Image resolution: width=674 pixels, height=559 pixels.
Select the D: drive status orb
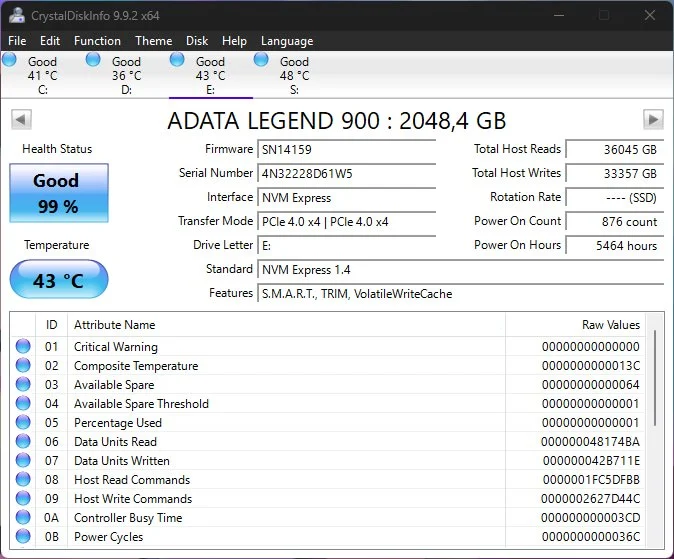pos(93,59)
